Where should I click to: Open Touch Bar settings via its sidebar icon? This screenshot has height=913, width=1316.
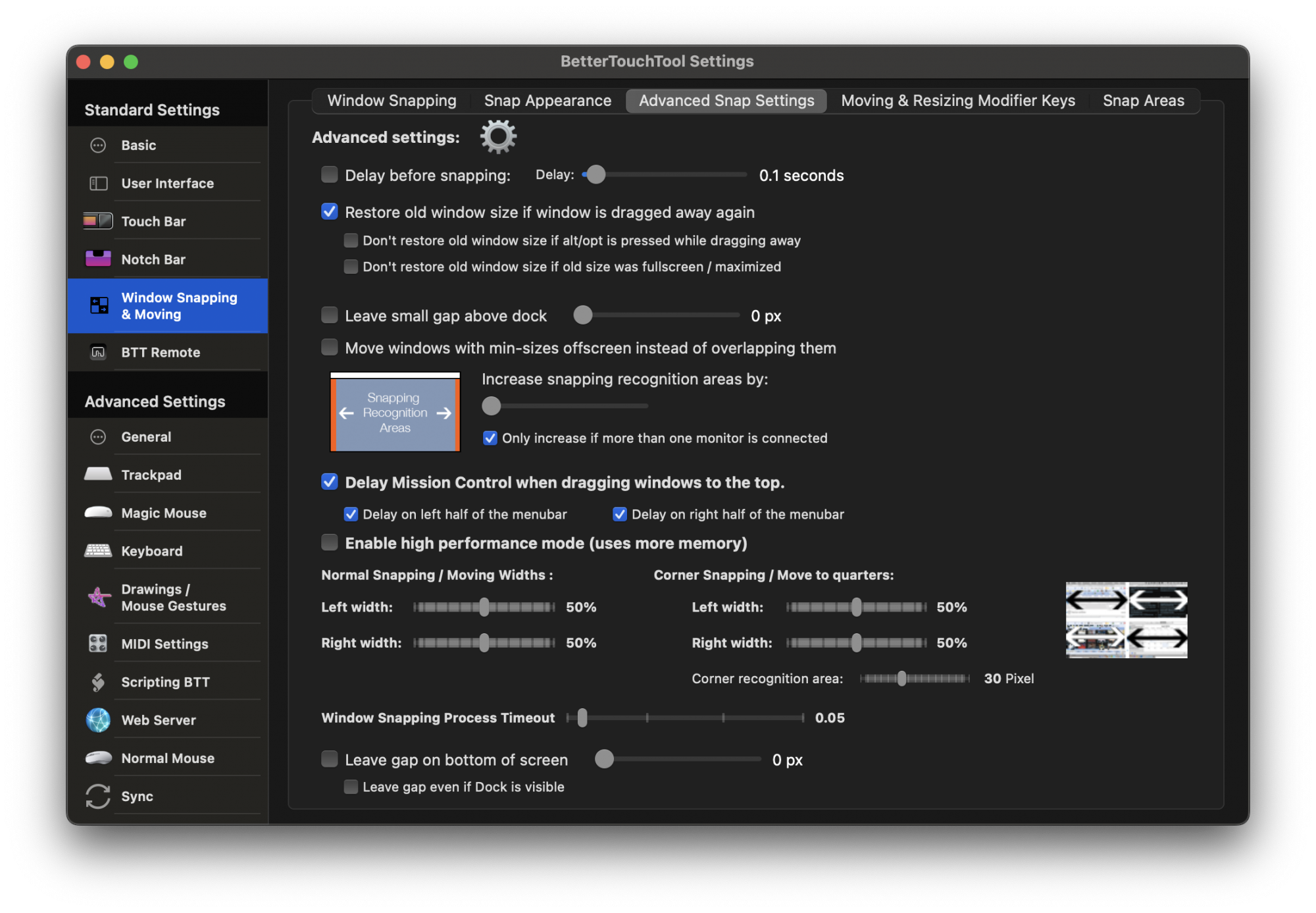[98, 221]
